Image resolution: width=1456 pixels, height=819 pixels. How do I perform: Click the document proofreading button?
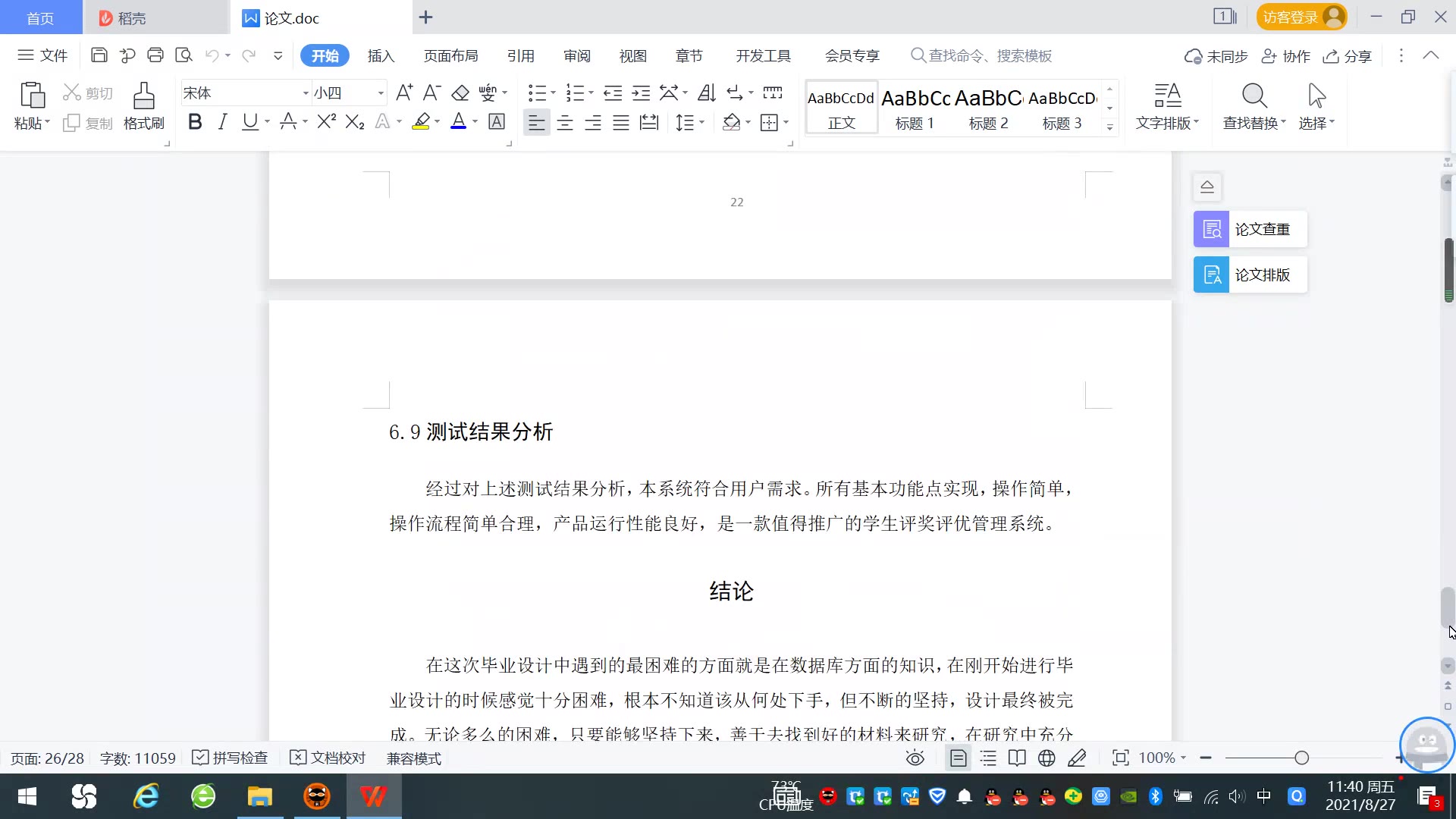pos(328,758)
